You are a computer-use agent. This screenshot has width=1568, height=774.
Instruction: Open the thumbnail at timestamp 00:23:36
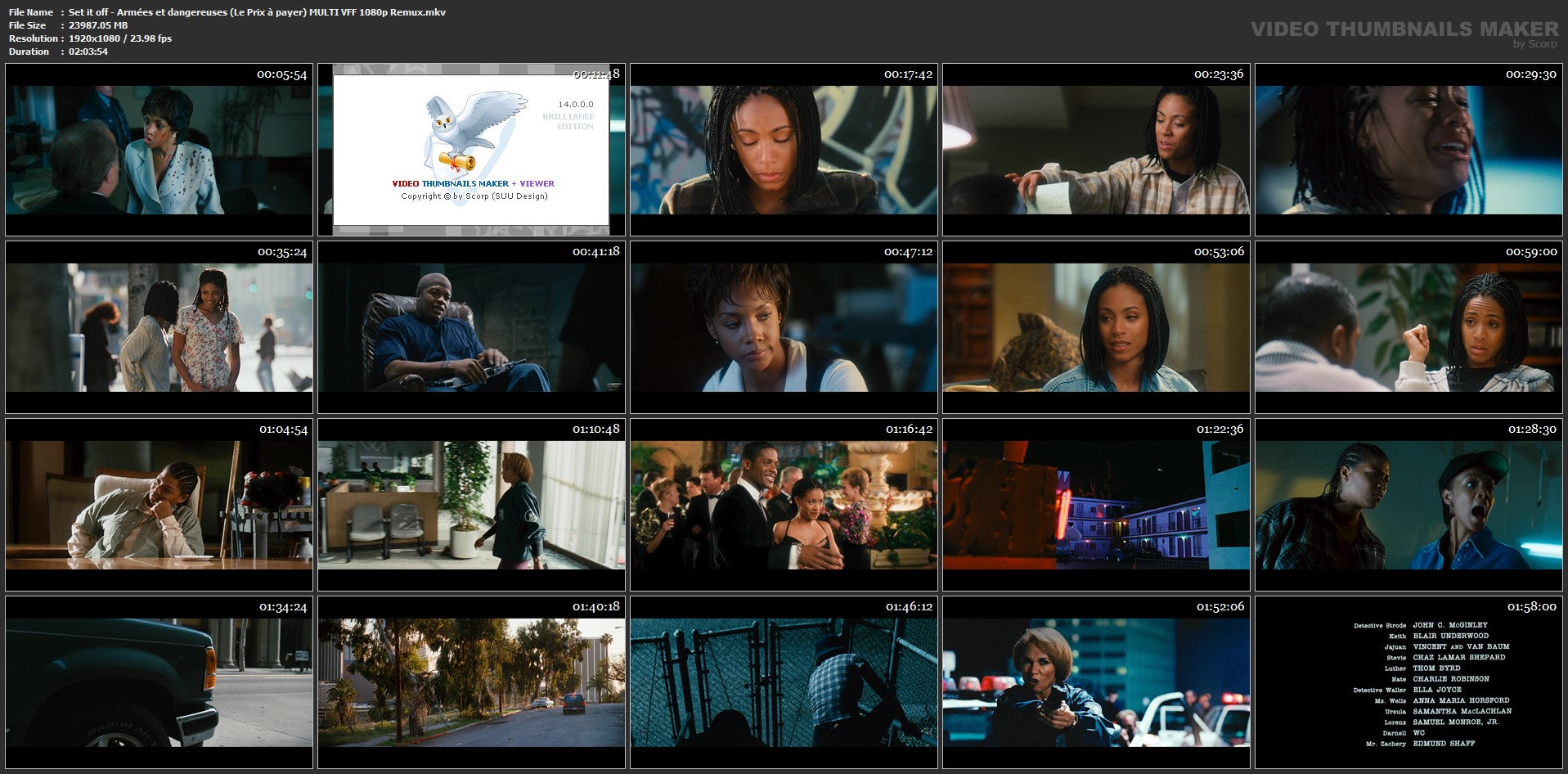coord(1096,150)
